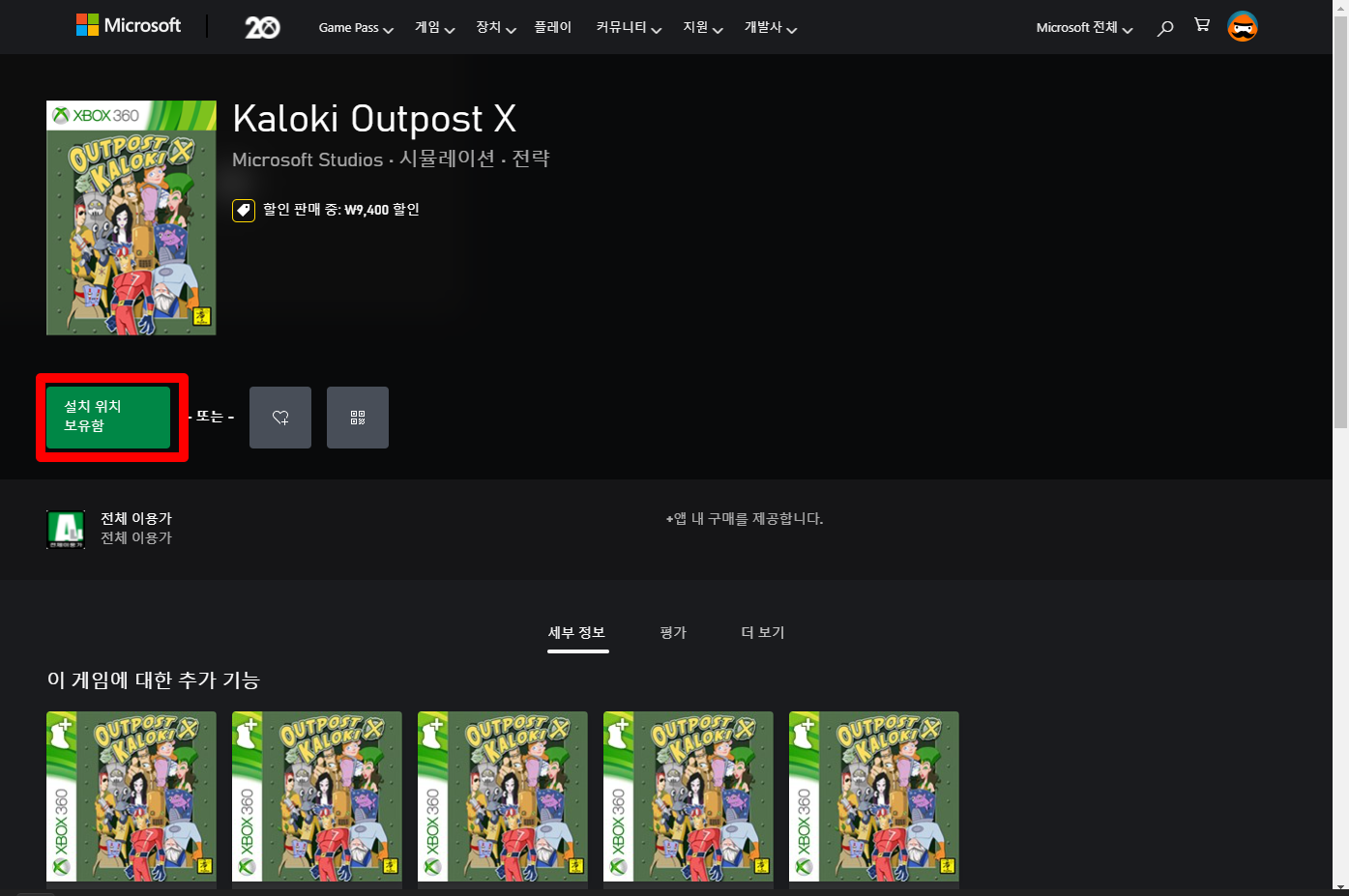The height and width of the screenshot is (896, 1349).
Task: Expand the 지원 menu
Action: click(x=703, y=28)
